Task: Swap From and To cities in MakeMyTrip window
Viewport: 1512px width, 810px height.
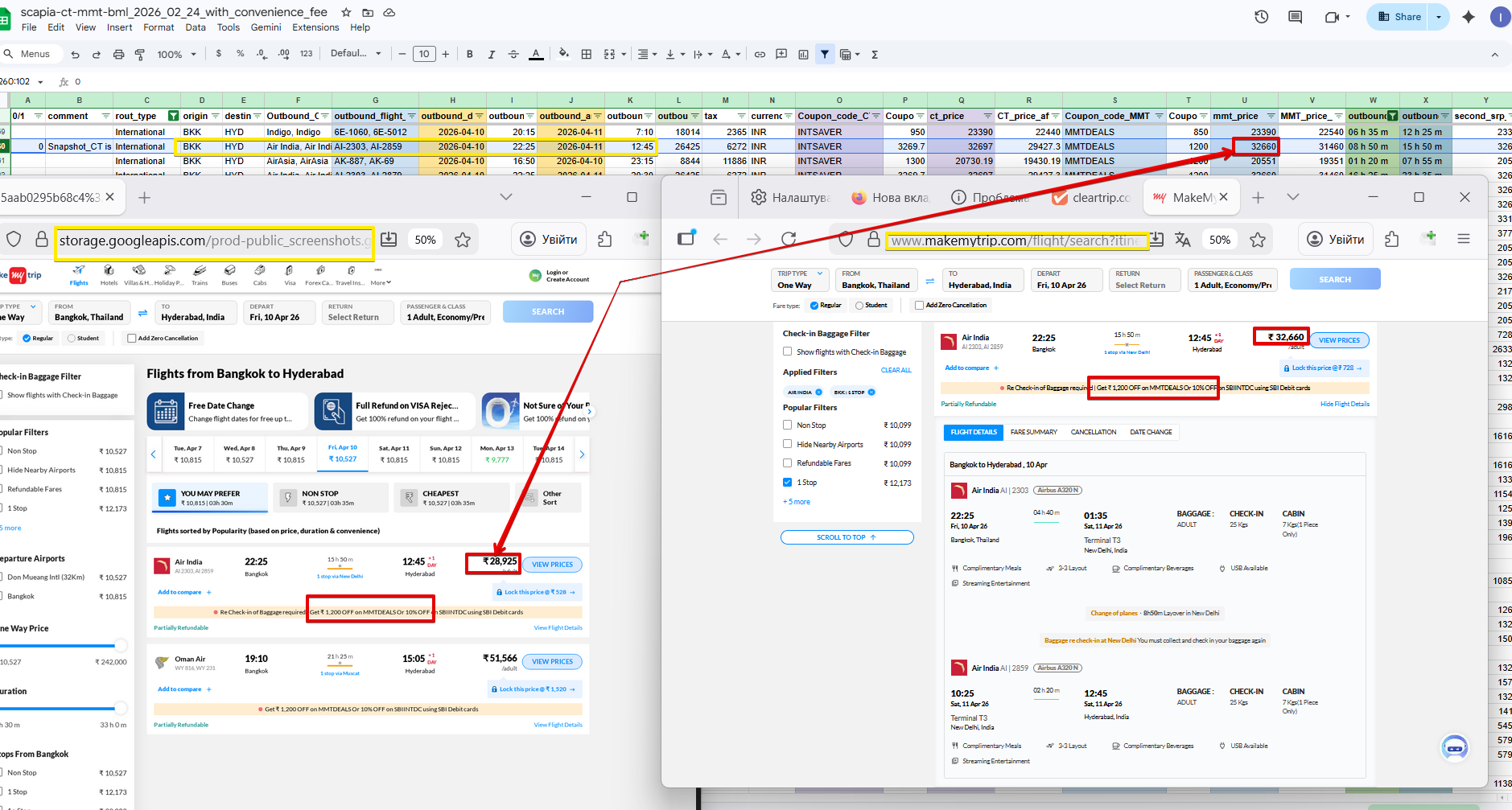Action: click(x=930, y=281)
